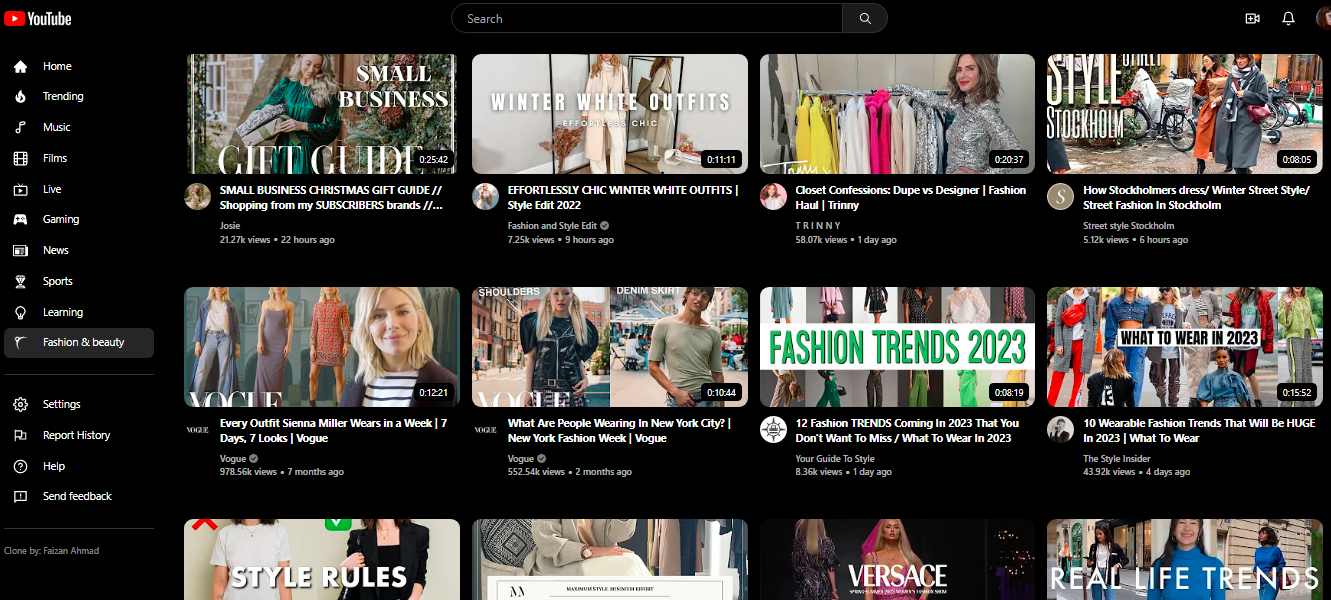Play the Small Business Gift Guide thumbnail
Image resolution: width=1331 pixels, height=600 pixels.
pyautogui.click(x=322, y=114)
